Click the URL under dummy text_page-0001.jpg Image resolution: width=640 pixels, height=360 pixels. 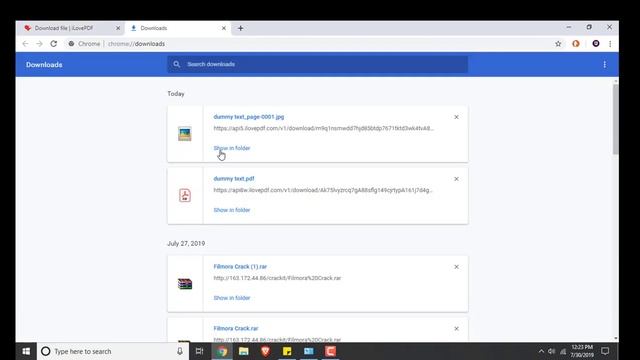coord(323,128)
